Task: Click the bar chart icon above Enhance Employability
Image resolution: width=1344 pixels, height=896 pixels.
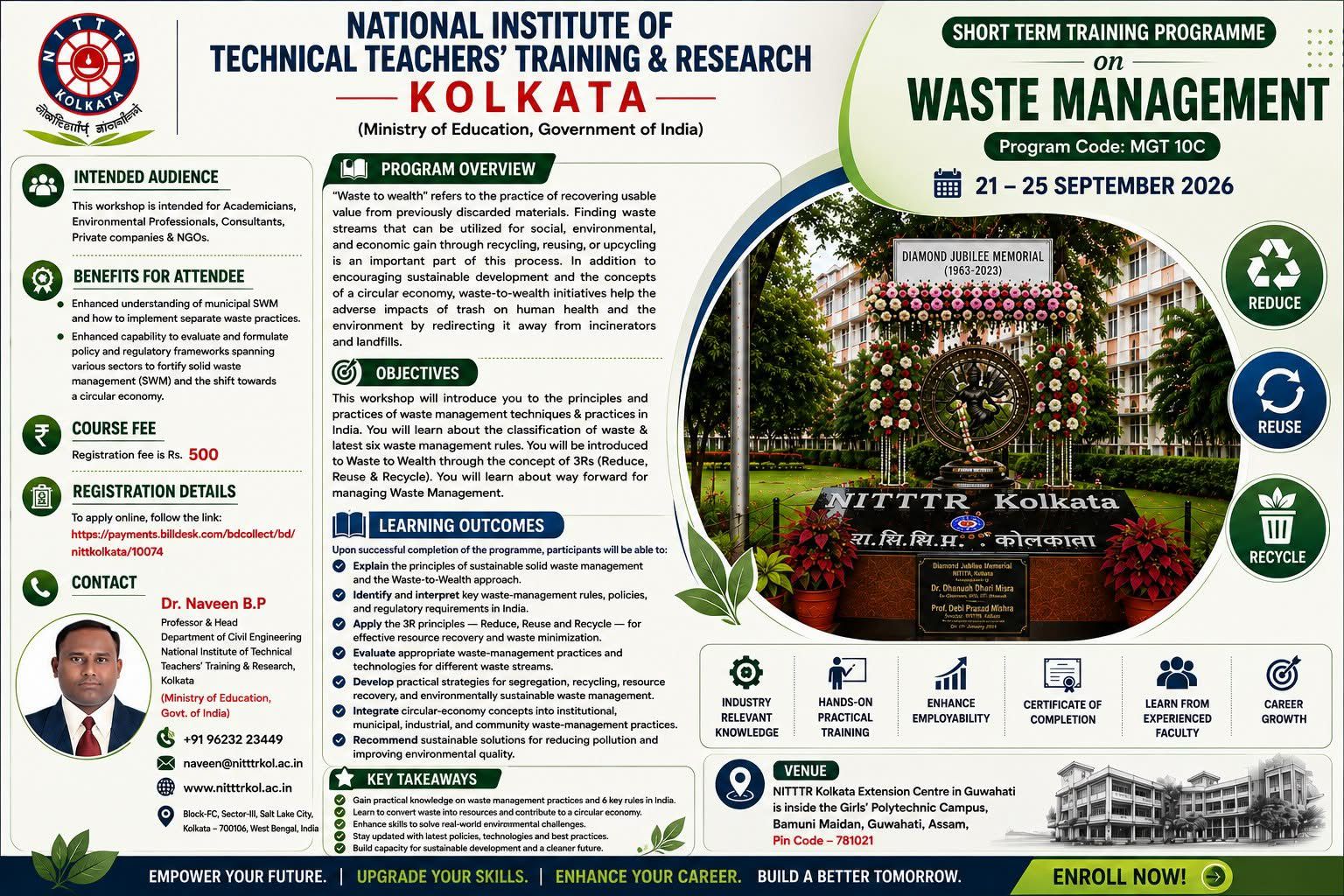Action: 951,675
